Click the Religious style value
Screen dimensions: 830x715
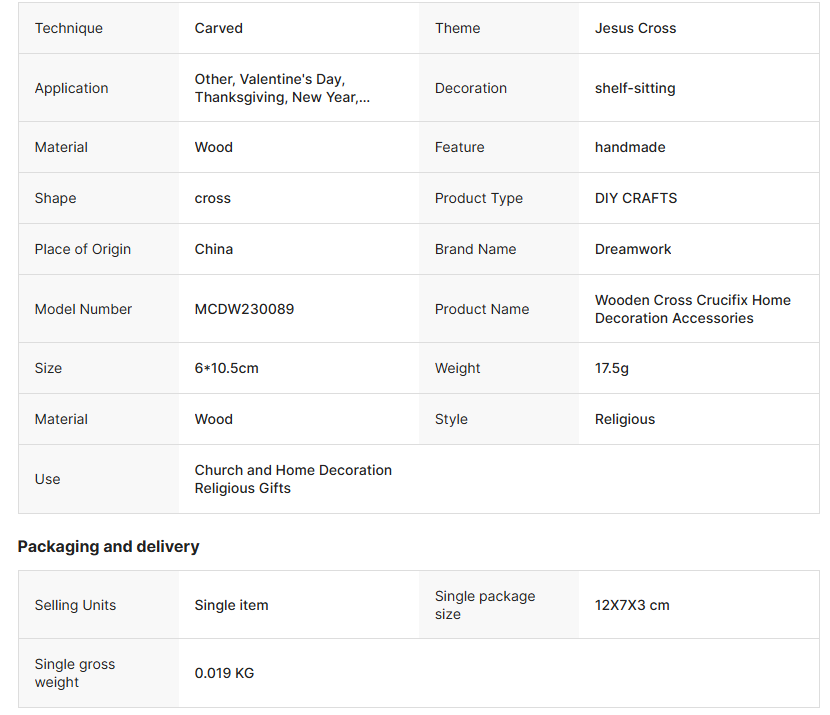[625, 419]
